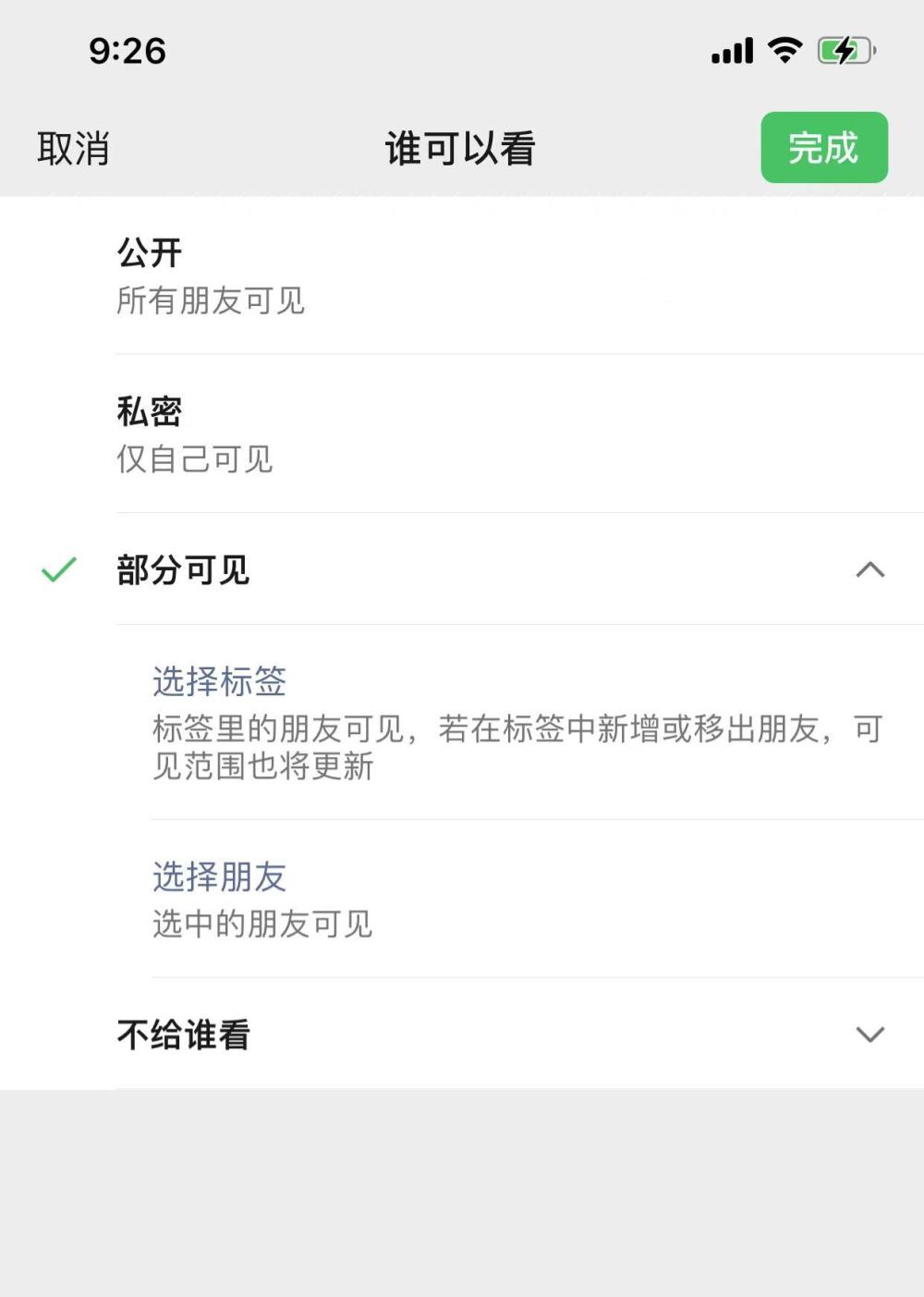
Task: Expand the 不给谁看 section chevron
Action: click(867, 1036)
